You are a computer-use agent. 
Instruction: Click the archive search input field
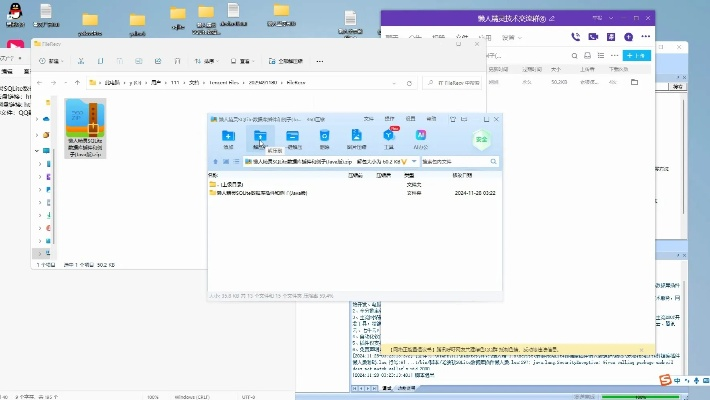tap(455, 161)
